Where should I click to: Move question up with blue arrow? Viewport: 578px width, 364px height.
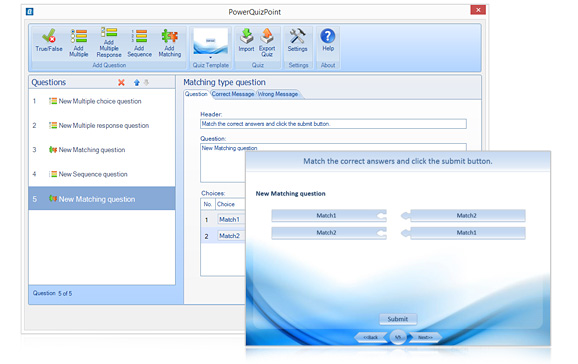click(x=137, y=83)
